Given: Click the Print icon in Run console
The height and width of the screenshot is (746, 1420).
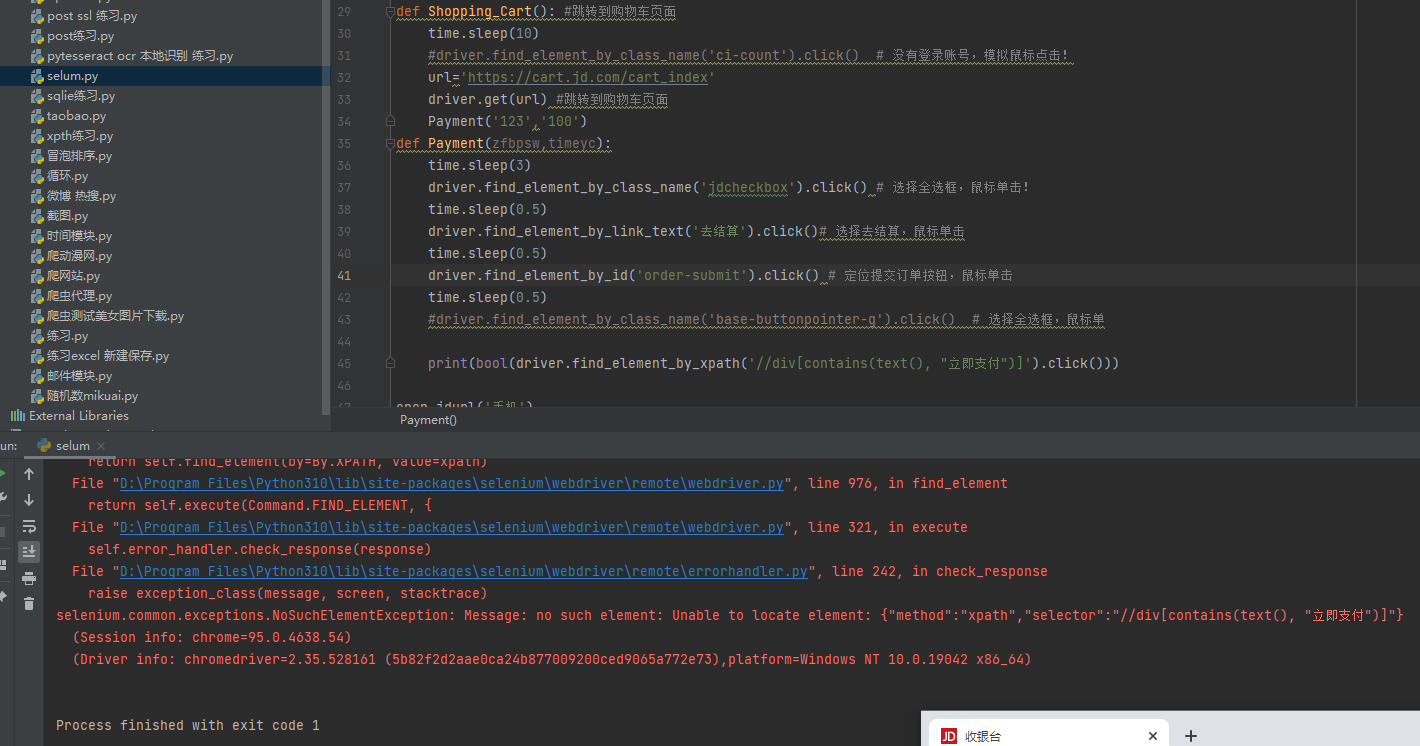Looking at the screenshot, I should click(x=29, y=578).
